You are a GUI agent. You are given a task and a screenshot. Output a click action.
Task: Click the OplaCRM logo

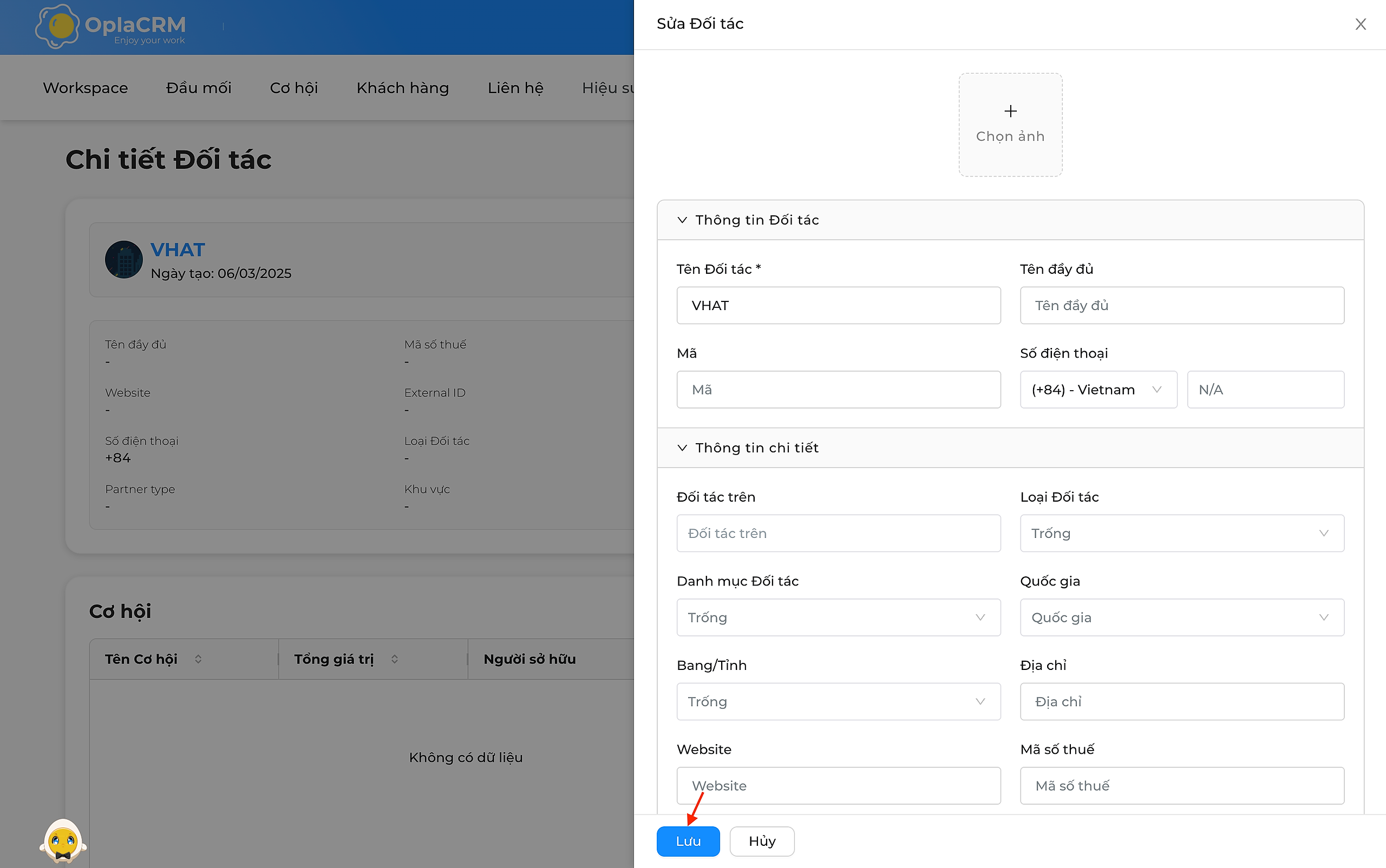(110, 27)
